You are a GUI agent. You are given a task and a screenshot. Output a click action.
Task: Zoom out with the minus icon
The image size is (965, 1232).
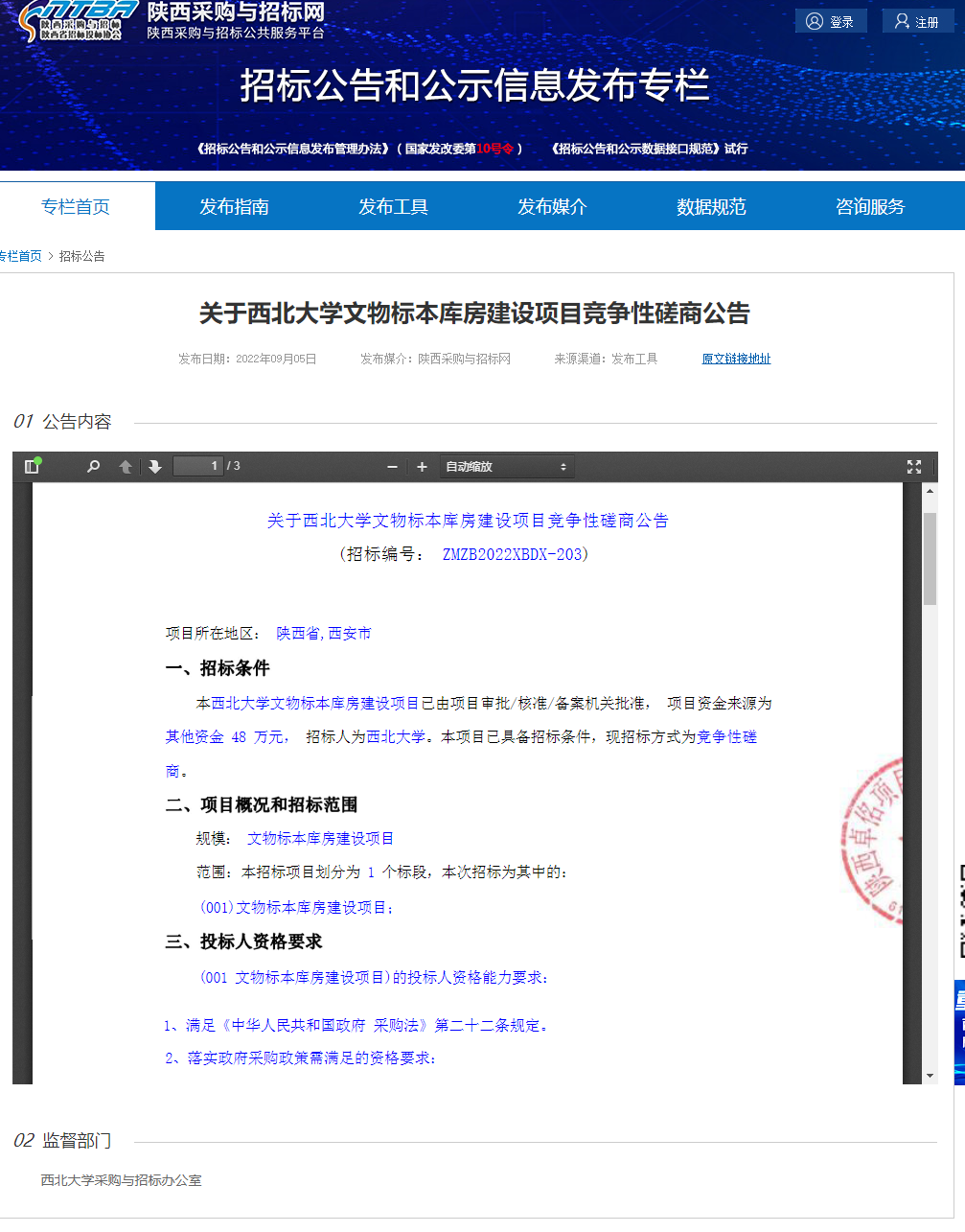coord(392,467)
